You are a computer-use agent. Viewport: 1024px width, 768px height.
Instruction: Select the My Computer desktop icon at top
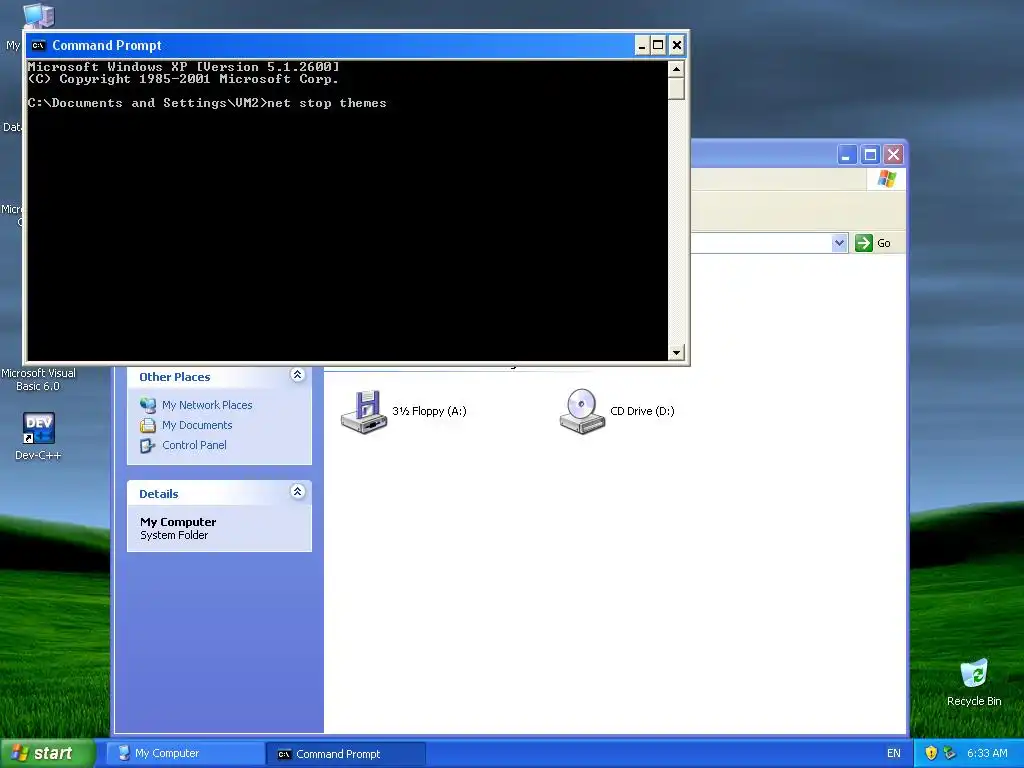[x=38, y=16]
